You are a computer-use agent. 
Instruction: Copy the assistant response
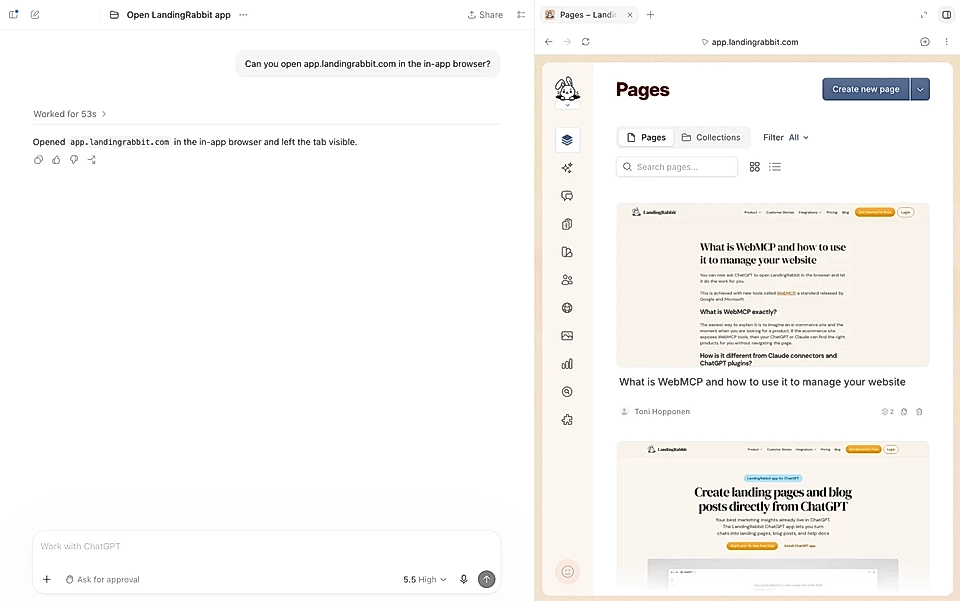[39, 160]
